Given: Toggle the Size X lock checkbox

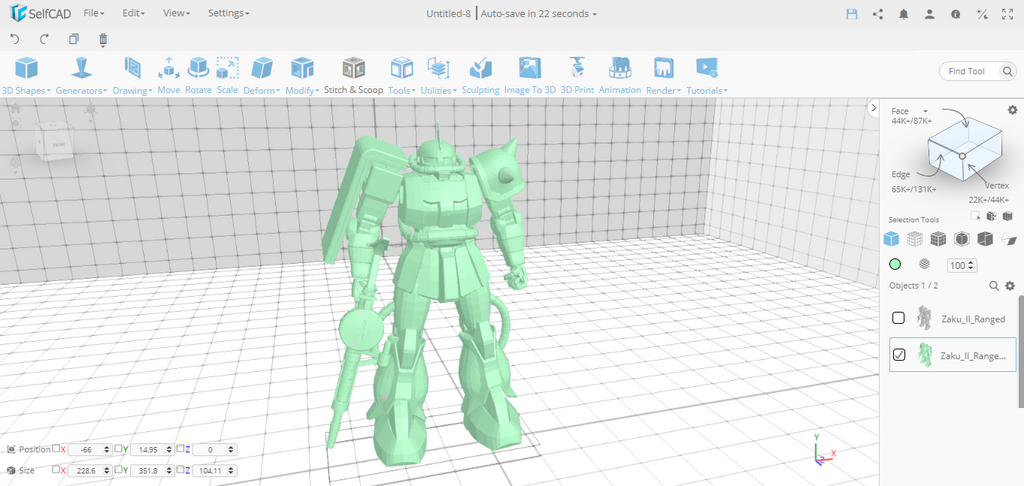Looking at the screenshot, I should (x=56, y=470).
